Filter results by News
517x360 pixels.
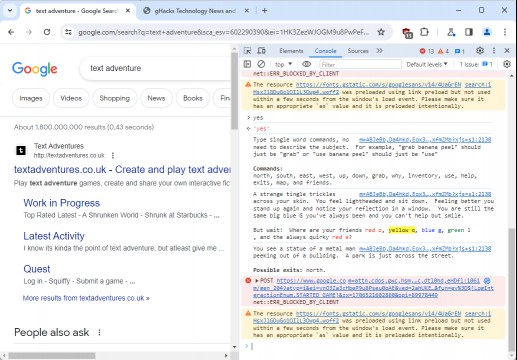[156, 98]
